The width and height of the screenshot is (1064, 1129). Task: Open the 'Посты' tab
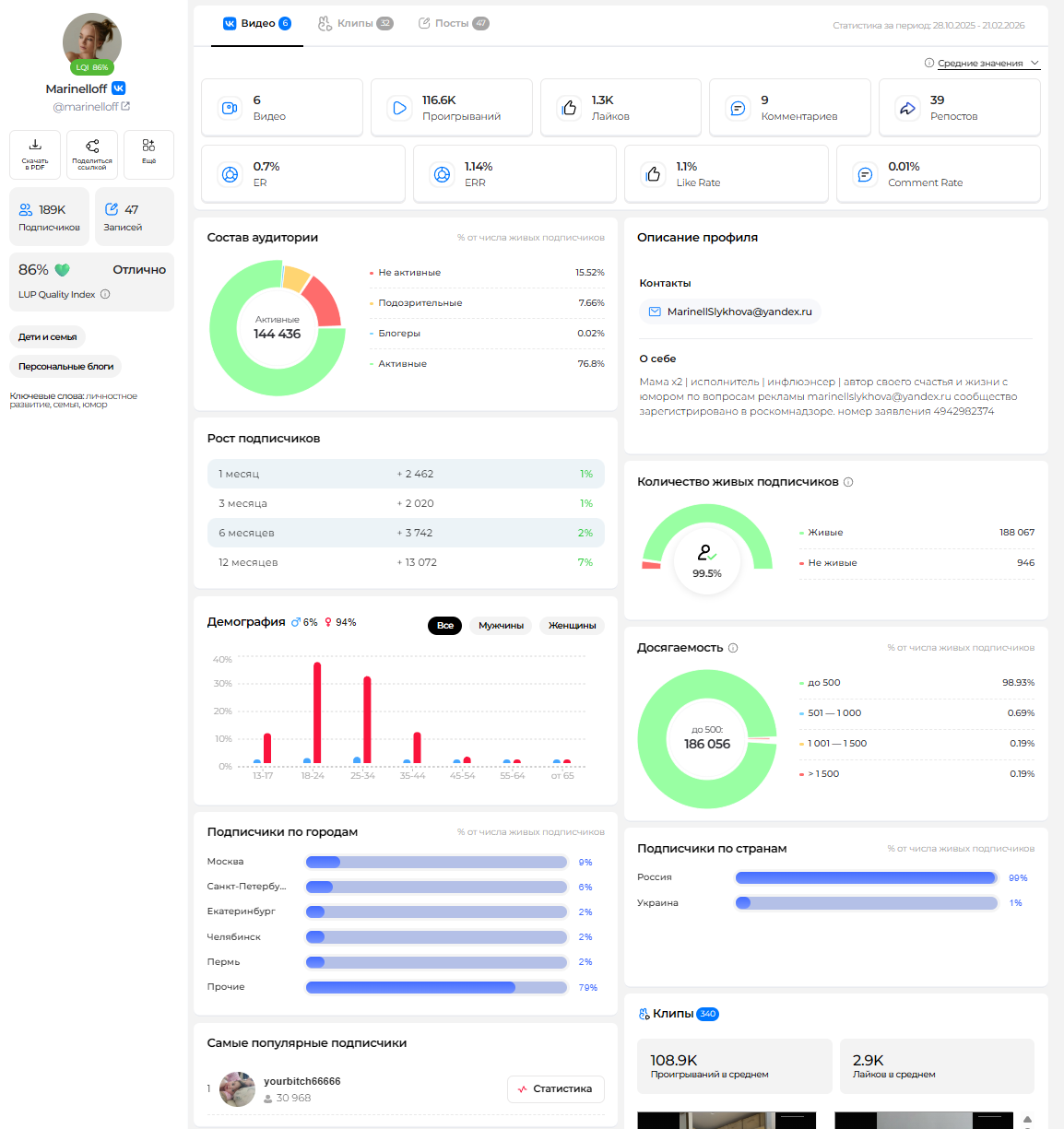click(x=453, y=23)
